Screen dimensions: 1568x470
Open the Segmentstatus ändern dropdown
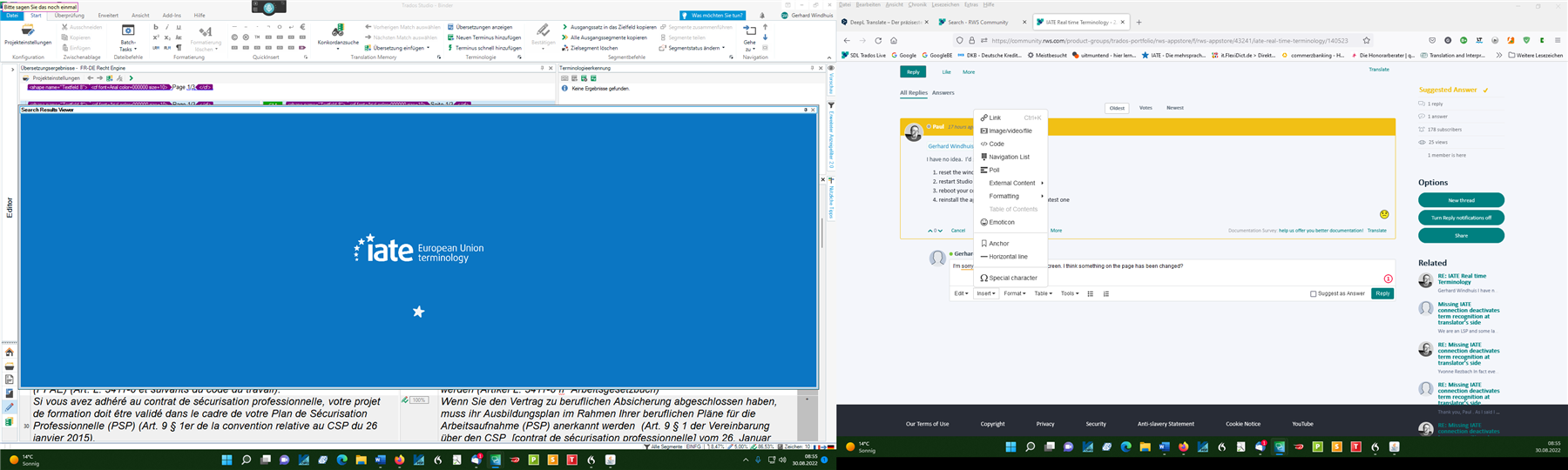coord(693,48)
